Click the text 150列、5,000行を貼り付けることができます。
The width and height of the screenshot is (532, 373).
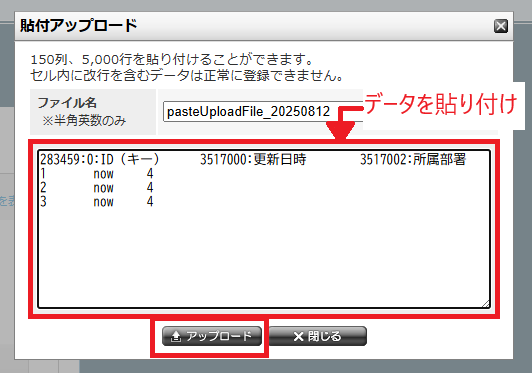172,60
